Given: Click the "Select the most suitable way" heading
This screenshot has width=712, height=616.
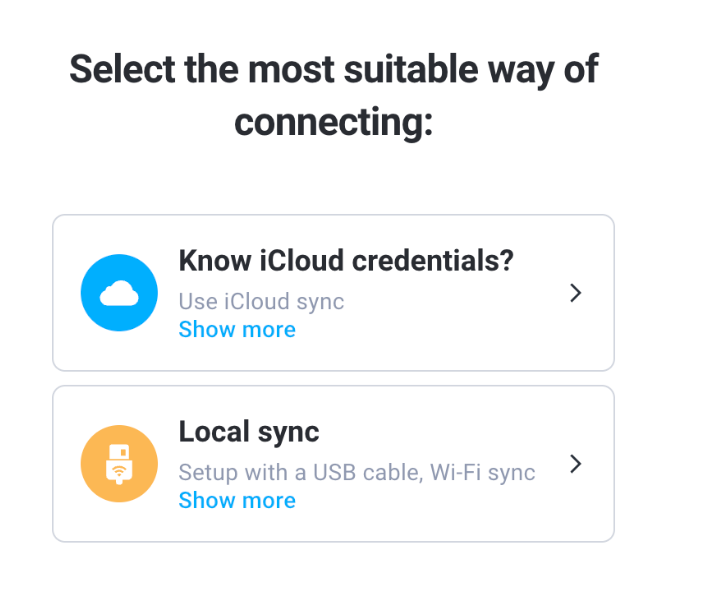Looking at the screenshot, I should point(334,71).
